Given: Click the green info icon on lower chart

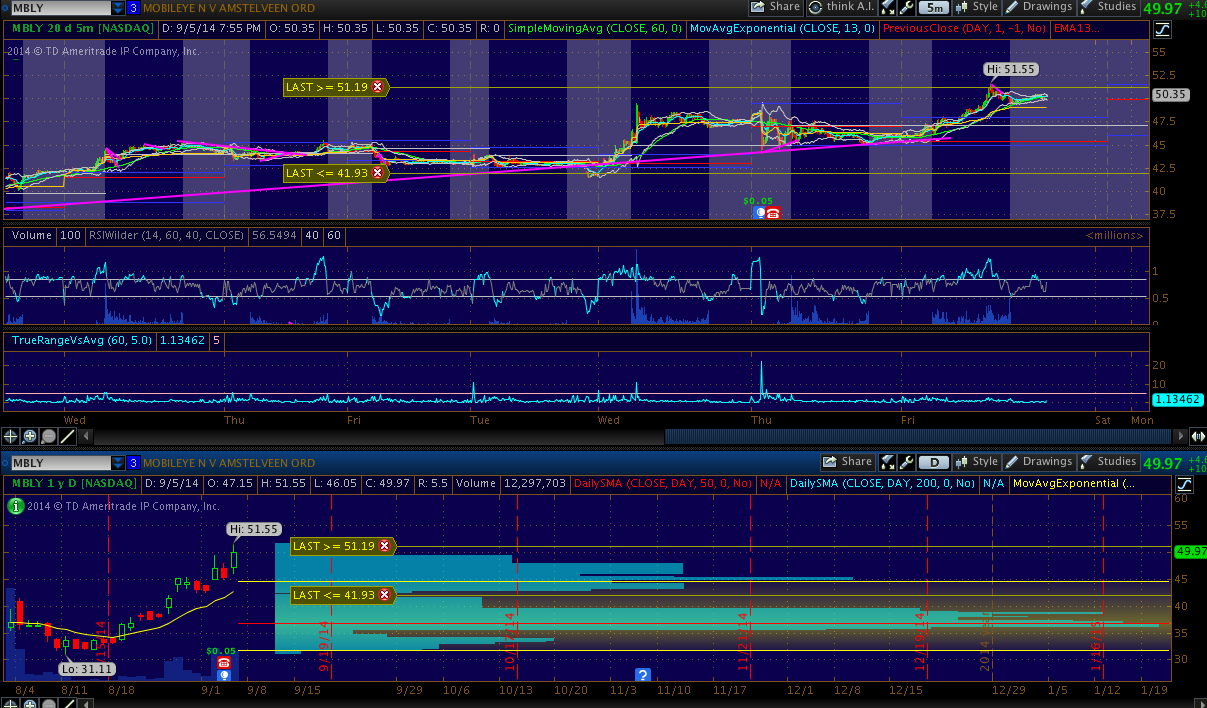Looking at the screenshot, I should point(14,506).
